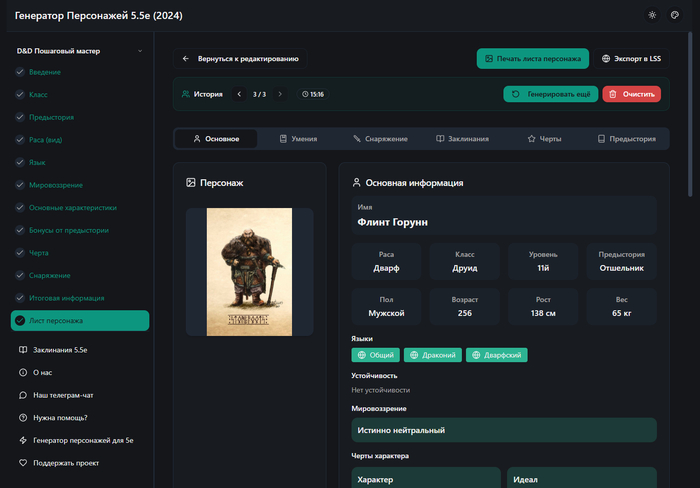700x488 pixels.
Task: Click the checkmark next to Класс step
Action: pyautogui.click(x=20, y=95)
